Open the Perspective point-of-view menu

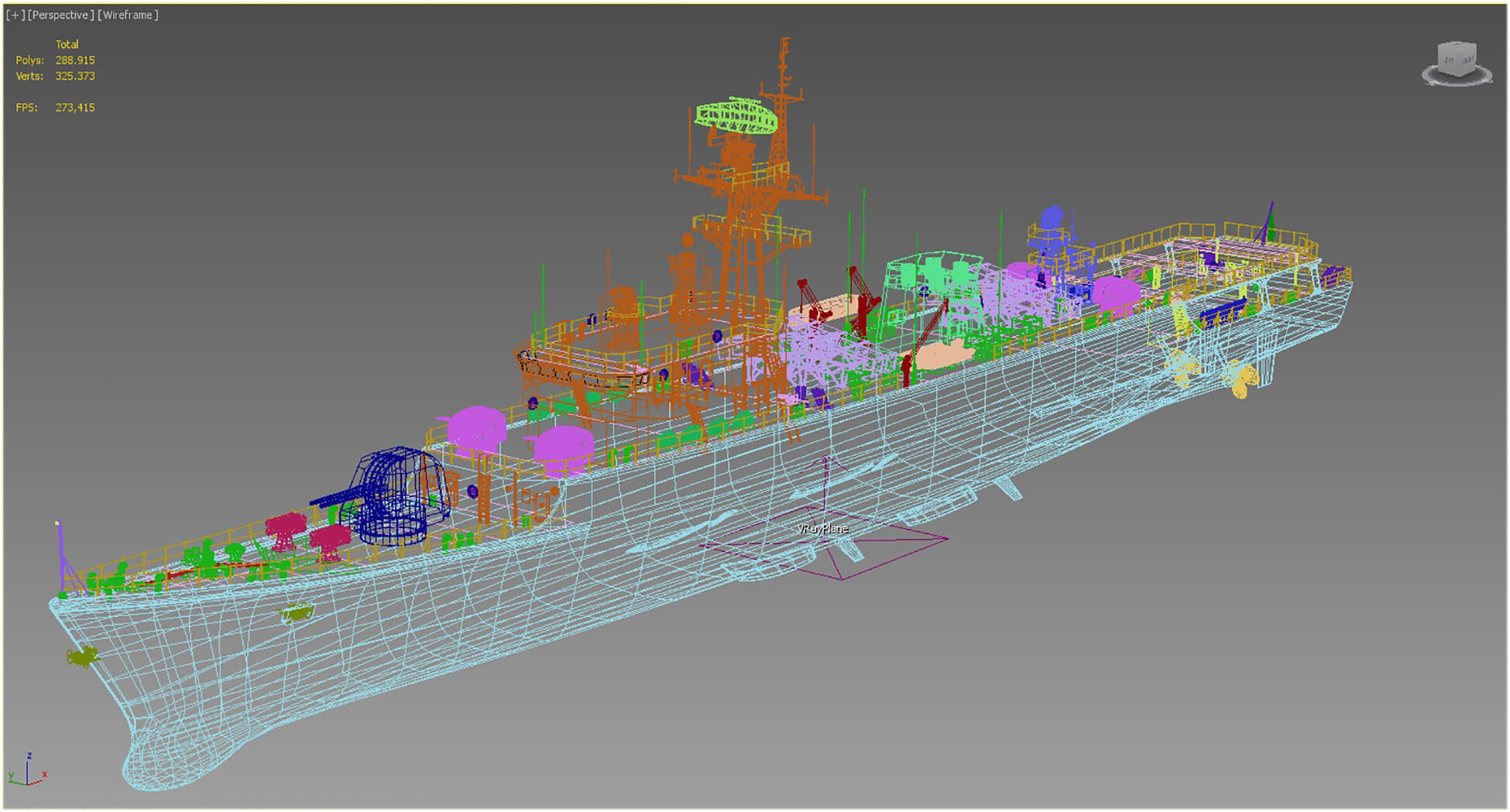[60, 15]
